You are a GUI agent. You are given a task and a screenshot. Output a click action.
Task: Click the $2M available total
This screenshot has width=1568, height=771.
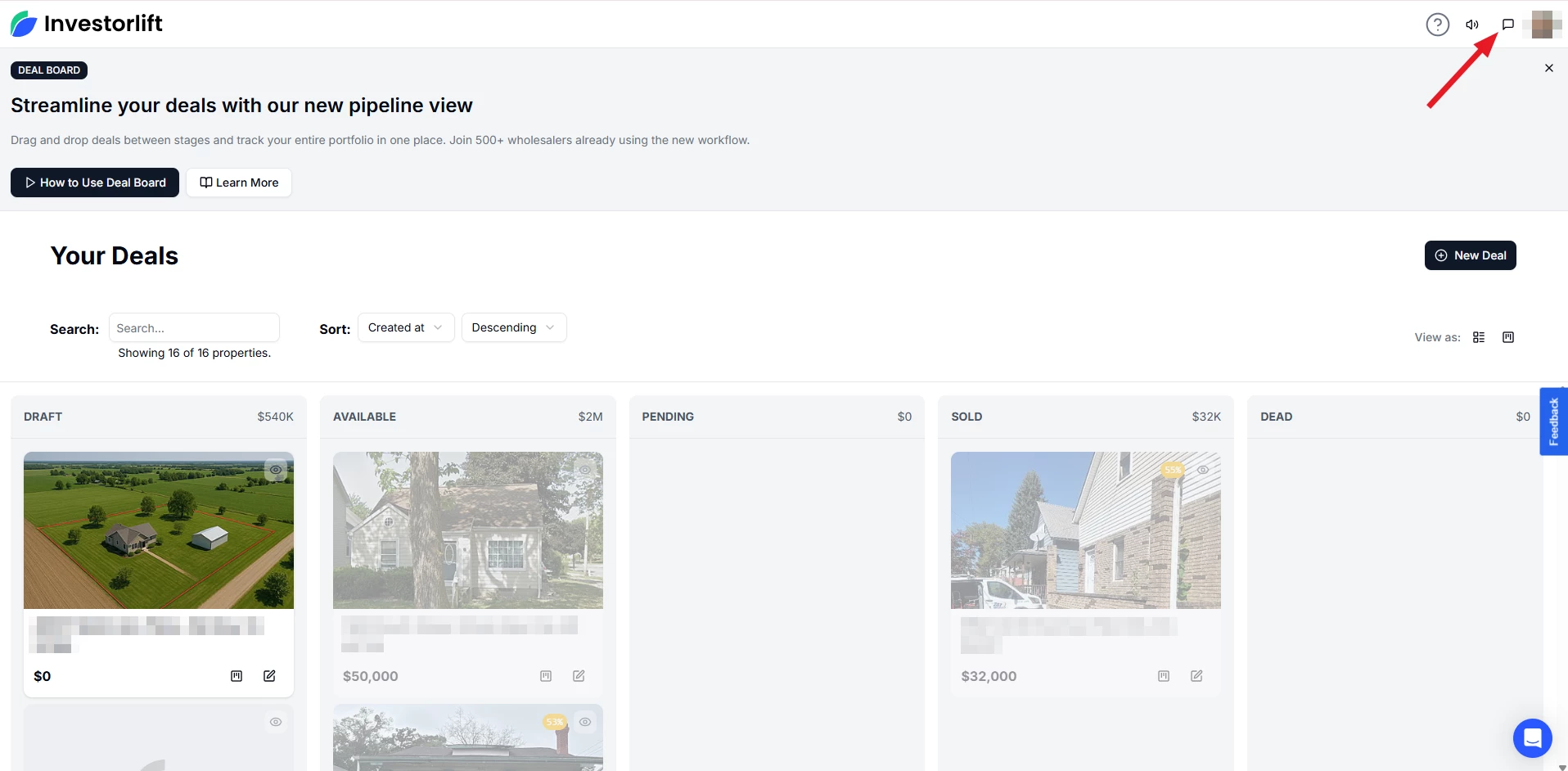tap(590, 417)
